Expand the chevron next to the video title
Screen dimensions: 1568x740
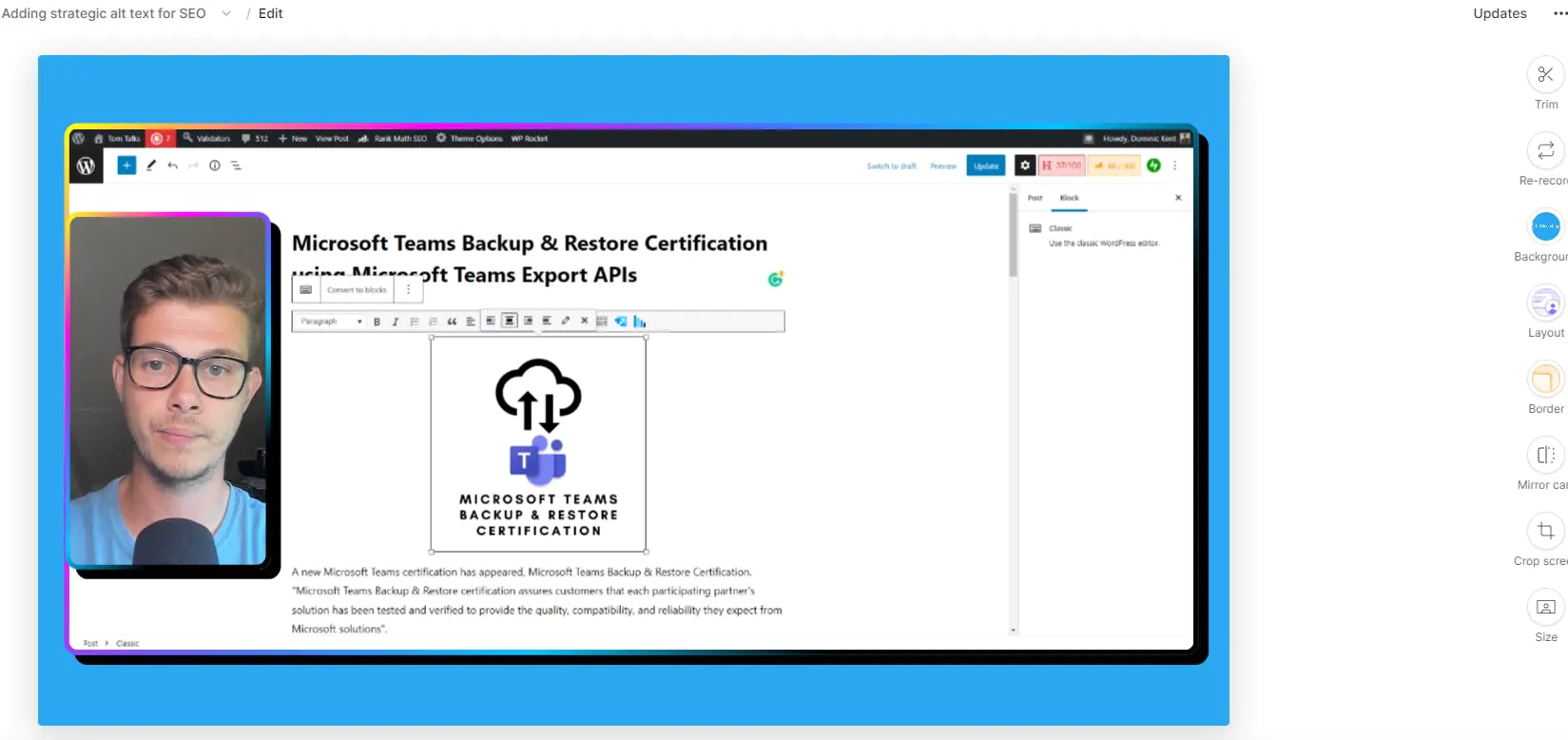tap(226, 13)
